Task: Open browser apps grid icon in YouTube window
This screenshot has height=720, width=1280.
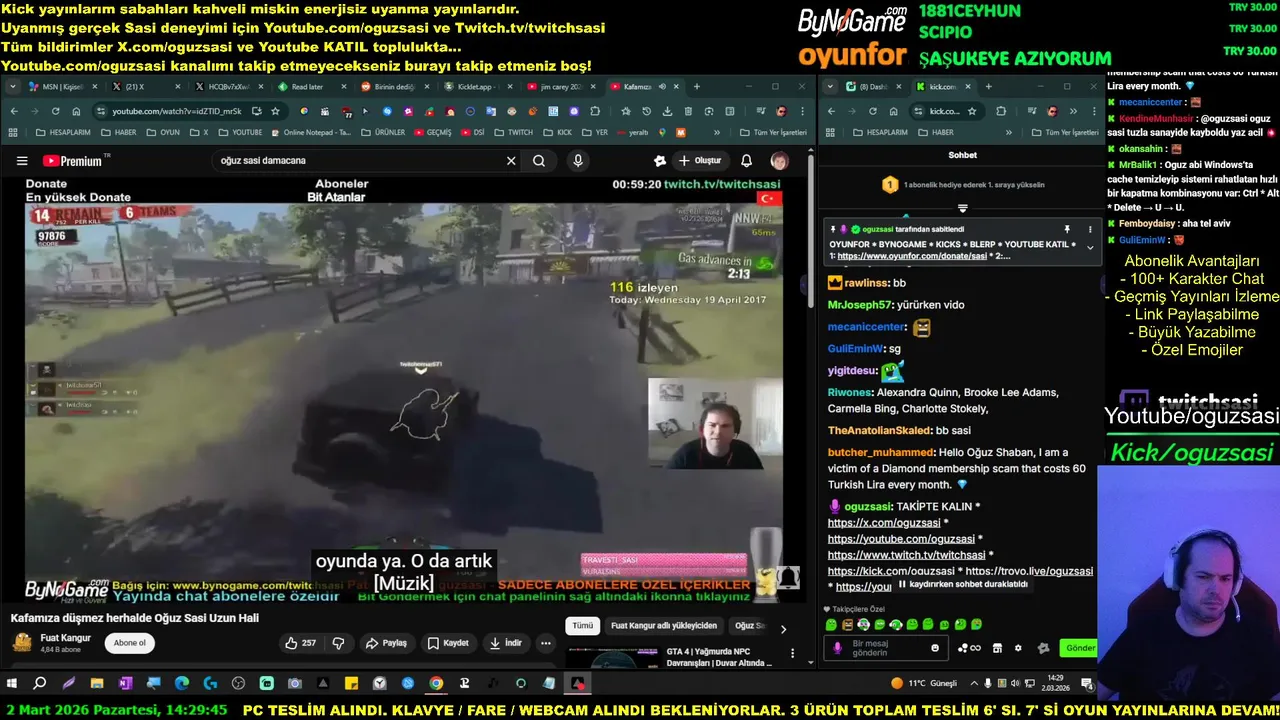Action: (14, 132)
